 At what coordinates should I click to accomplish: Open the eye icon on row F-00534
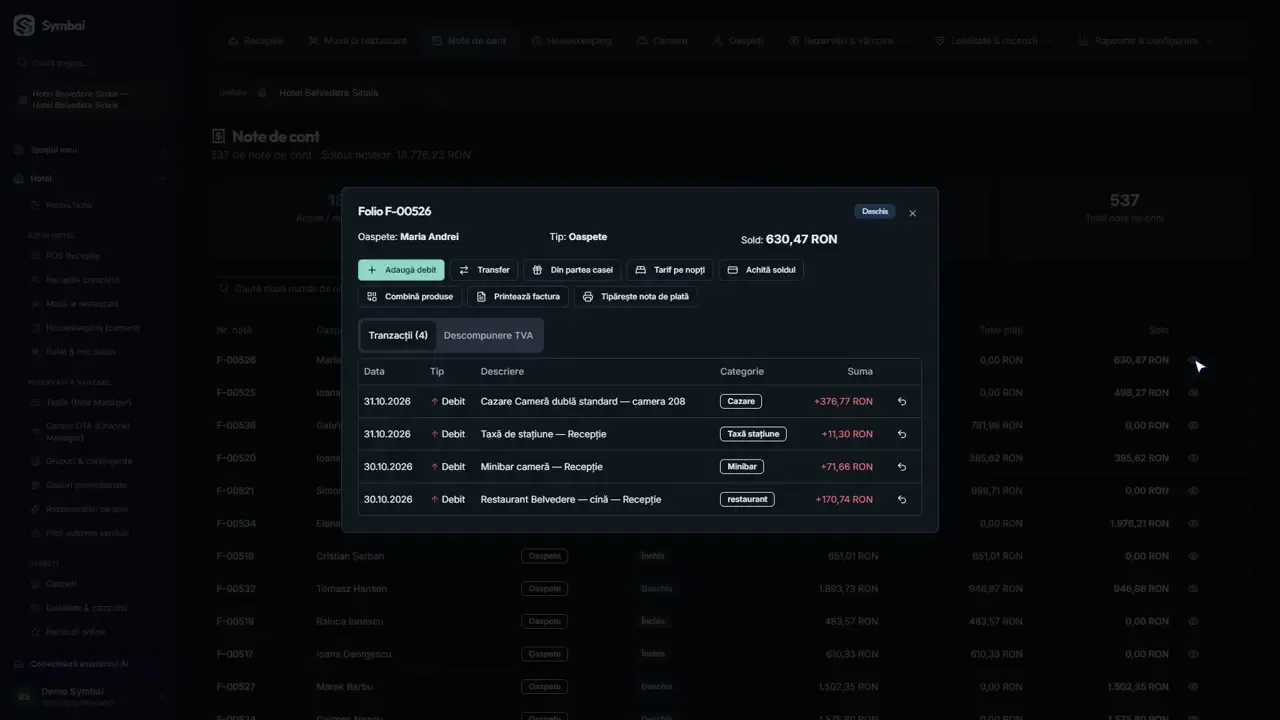1193,523
